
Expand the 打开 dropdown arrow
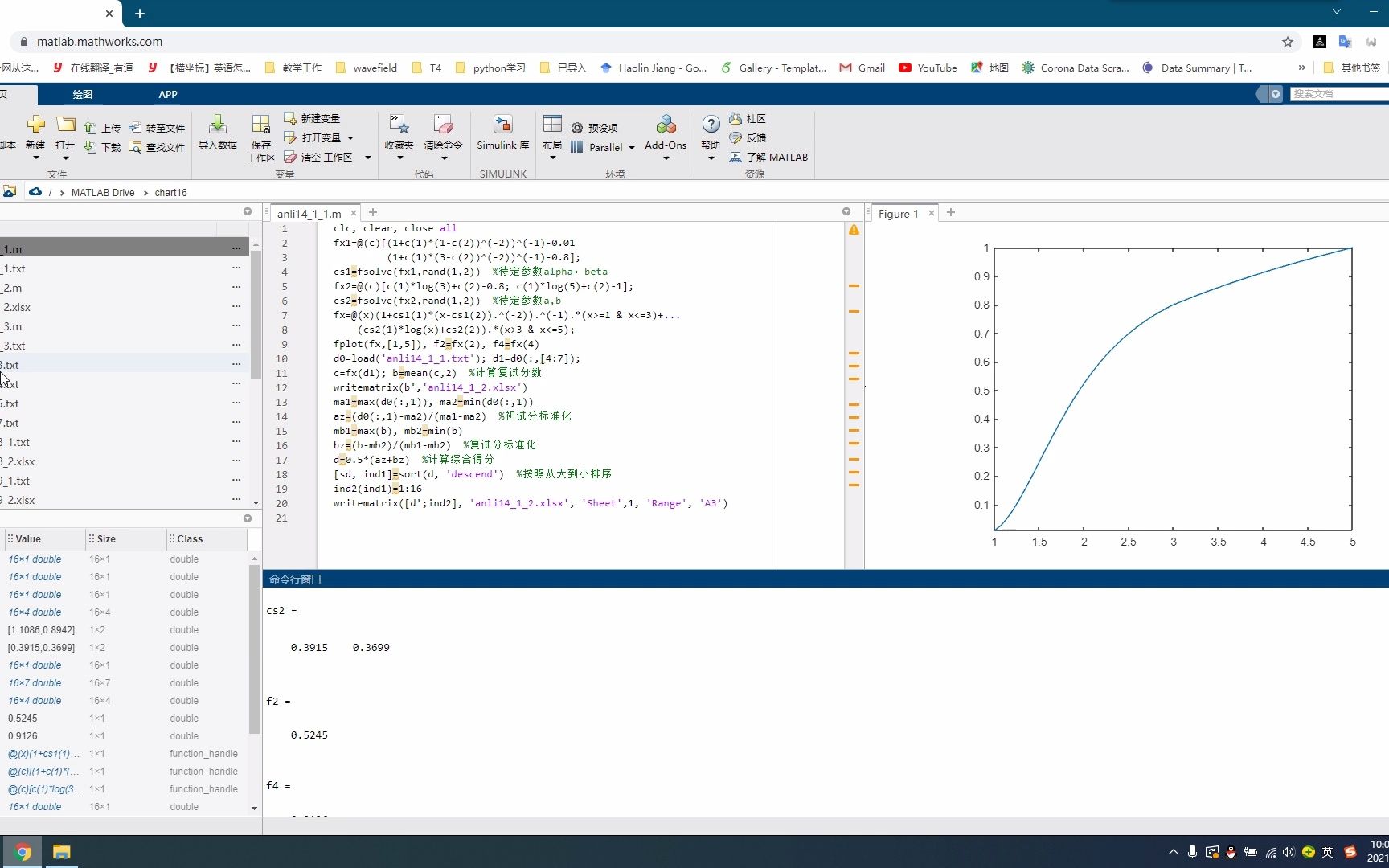pyautogui.click(x=65, y=158)
